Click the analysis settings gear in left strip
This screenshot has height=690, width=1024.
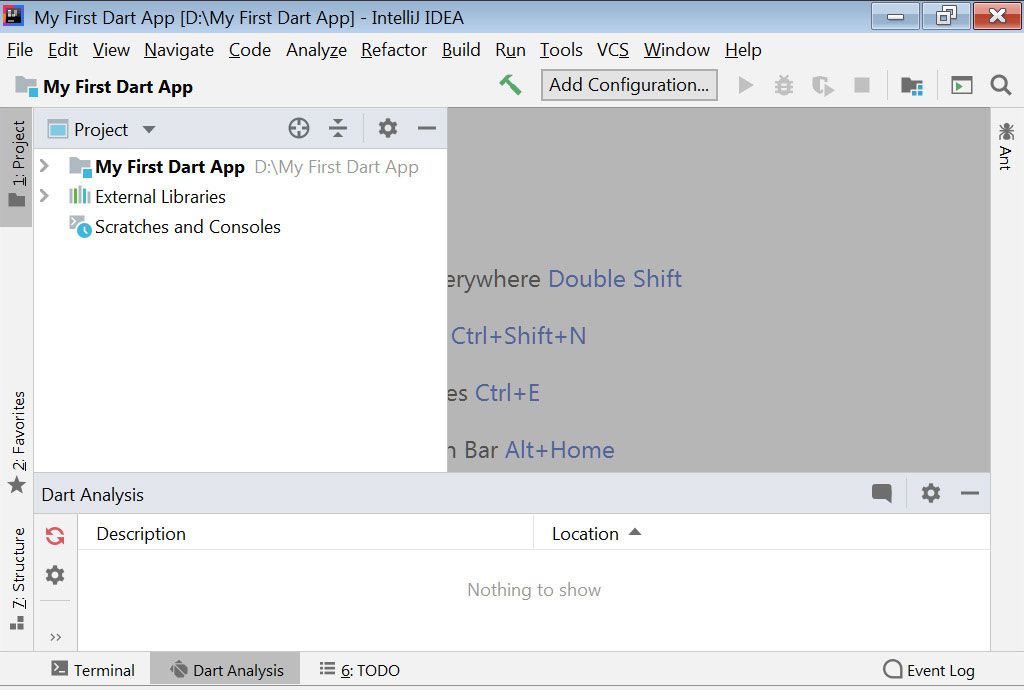[x=55, y=575]
